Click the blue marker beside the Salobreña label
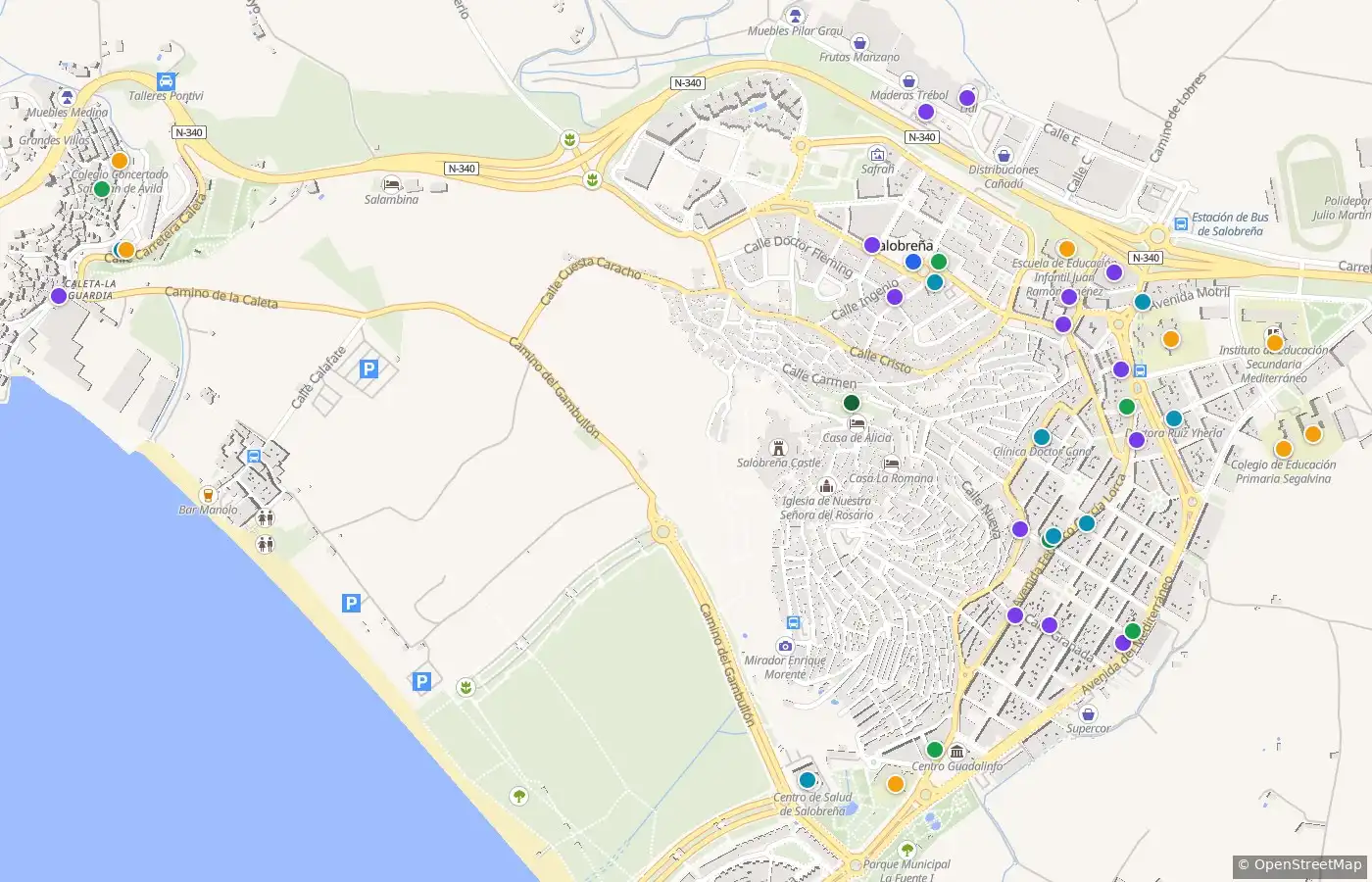Image resolution: width=1372 pixels, height=882 pixels. point(913,262)
